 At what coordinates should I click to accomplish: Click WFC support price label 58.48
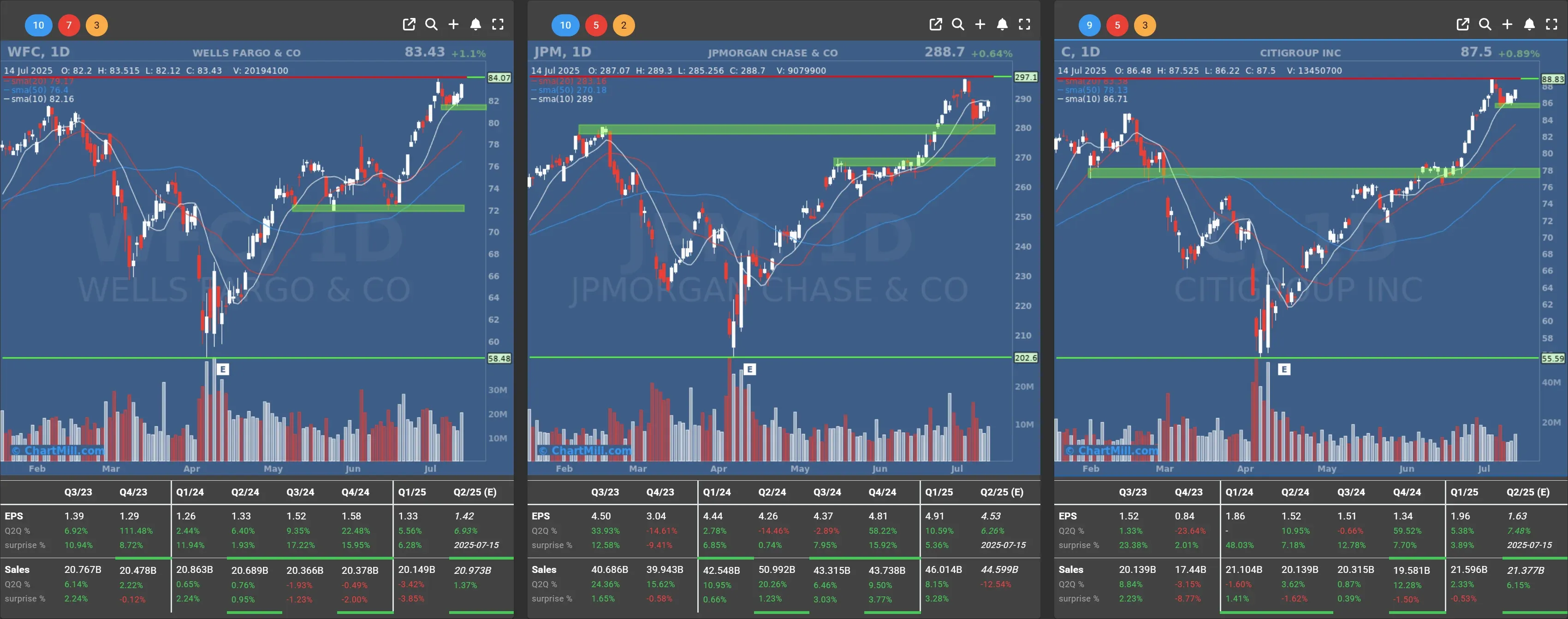[x=499, y=359]
